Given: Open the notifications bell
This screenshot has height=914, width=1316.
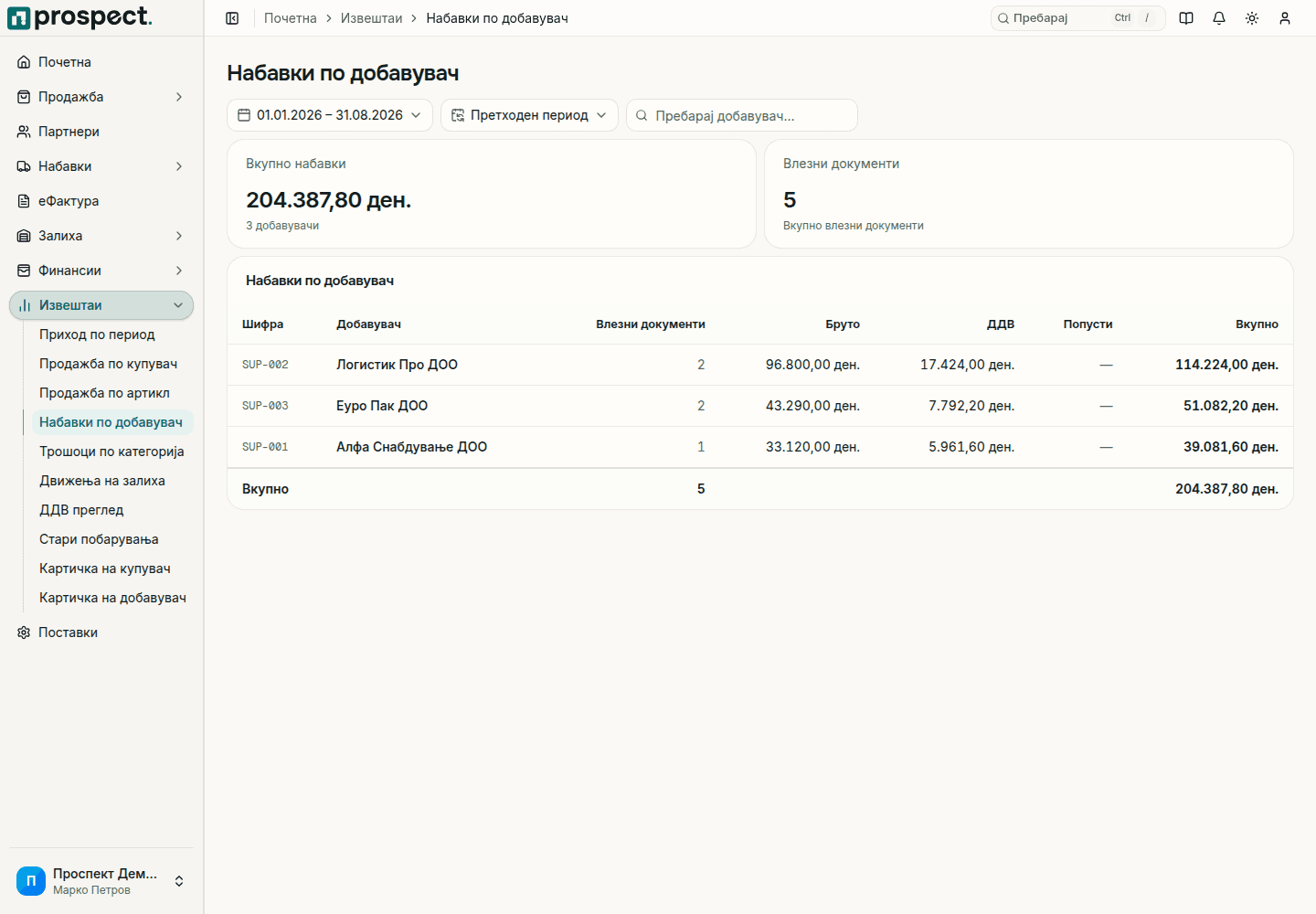Looking at the screenshot, I should tap(1219, 18).
